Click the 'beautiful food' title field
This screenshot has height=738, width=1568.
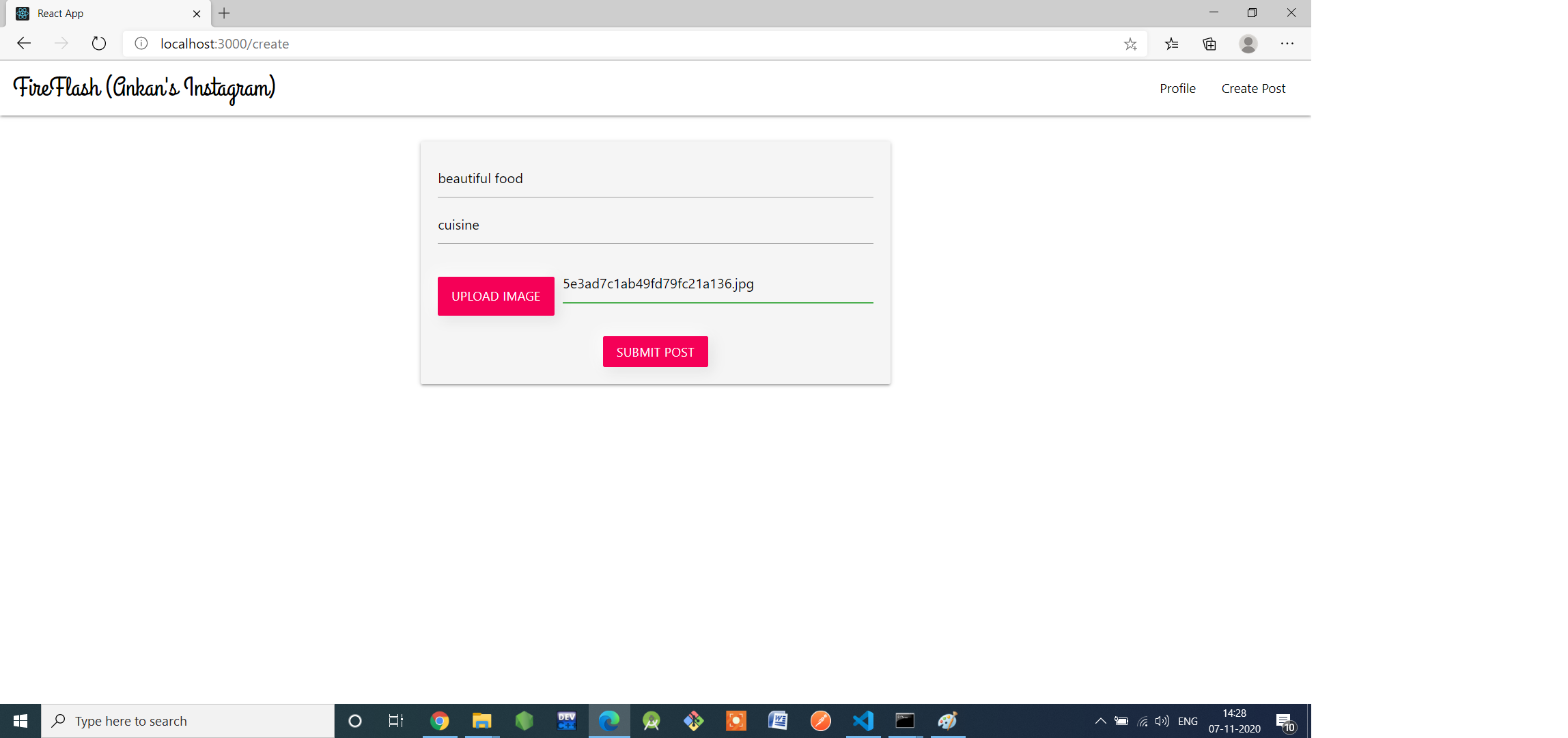click(x=655, y=179)
